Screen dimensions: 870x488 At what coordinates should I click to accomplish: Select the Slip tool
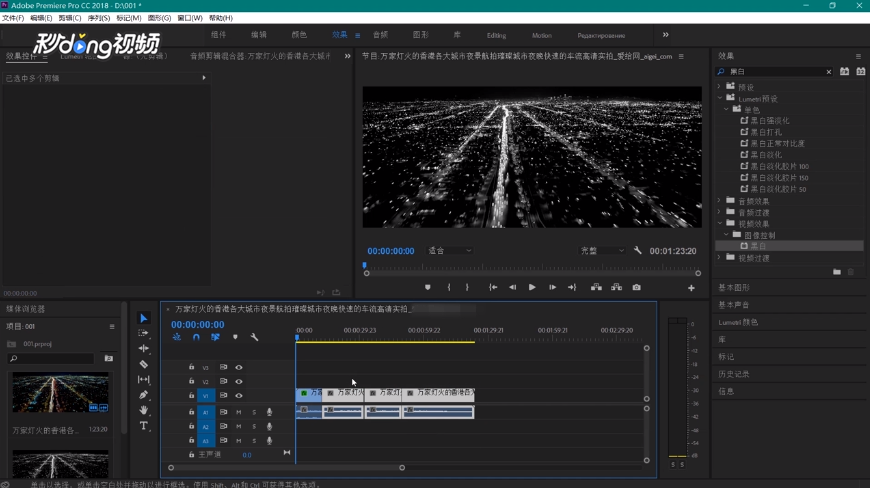(x=144, y=379)
